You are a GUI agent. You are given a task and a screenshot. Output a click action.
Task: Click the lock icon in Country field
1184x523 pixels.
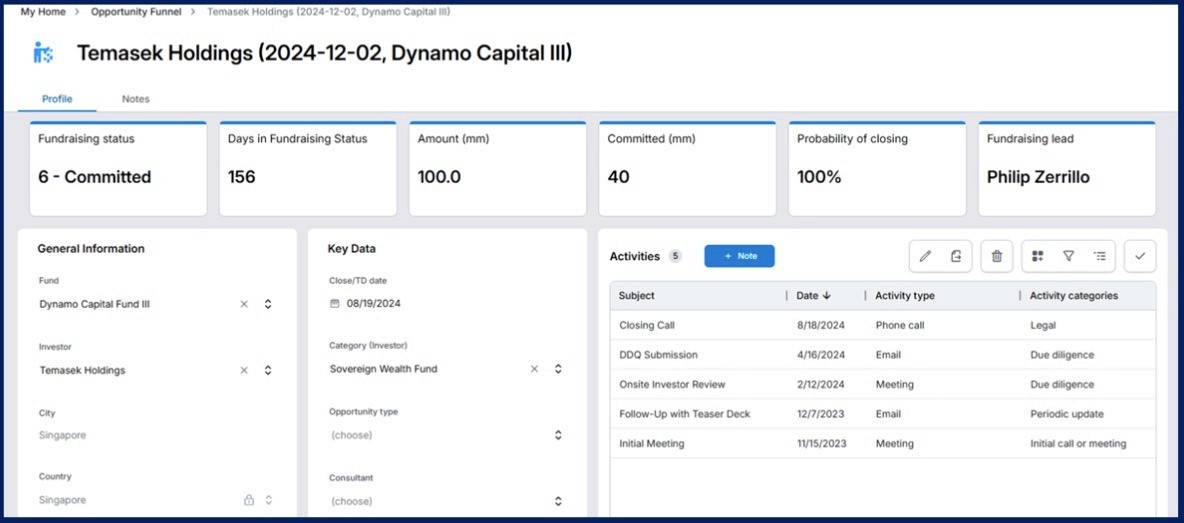(248, 500)
